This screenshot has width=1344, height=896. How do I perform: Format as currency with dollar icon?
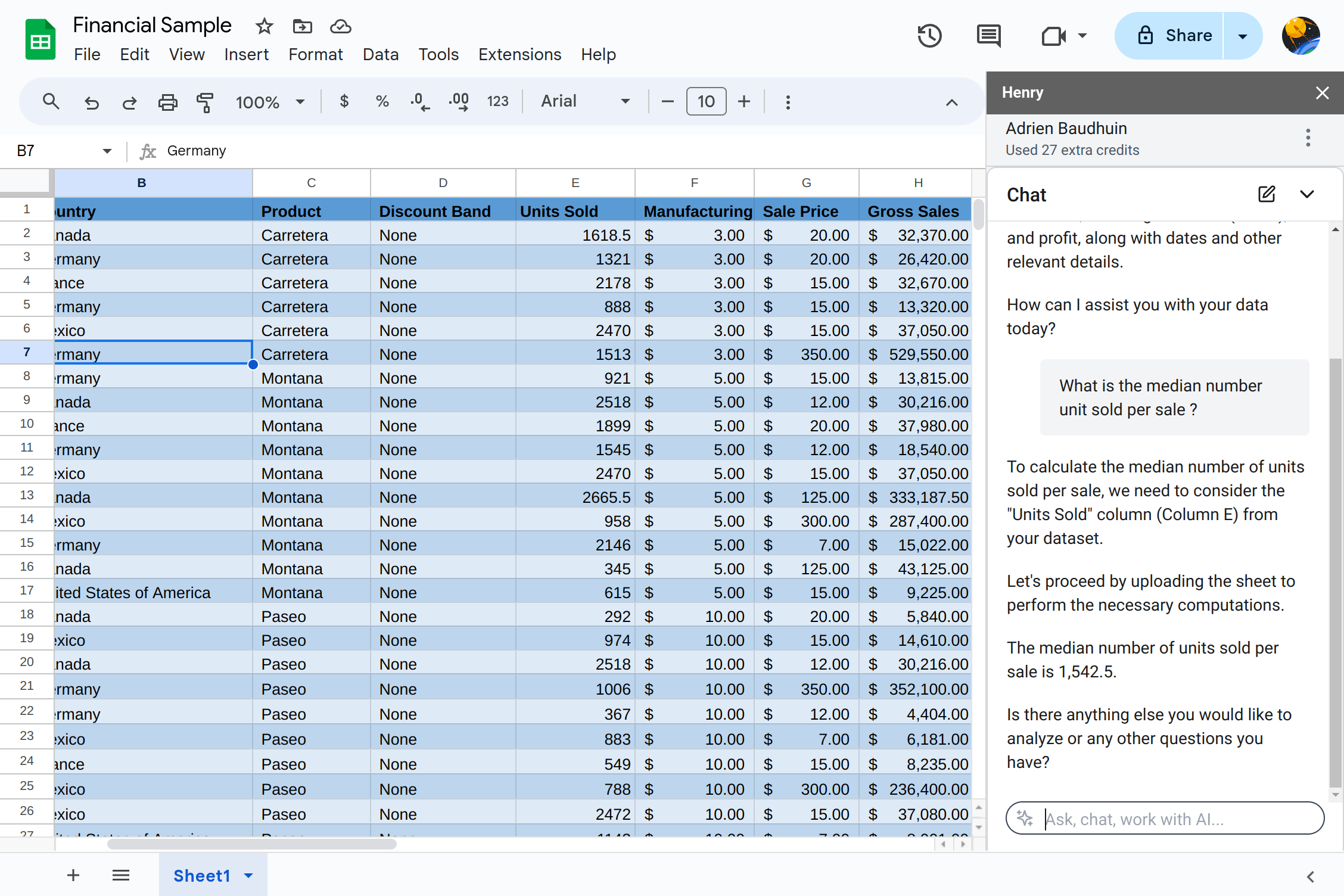pyautogui.click(x=344, y=102)
